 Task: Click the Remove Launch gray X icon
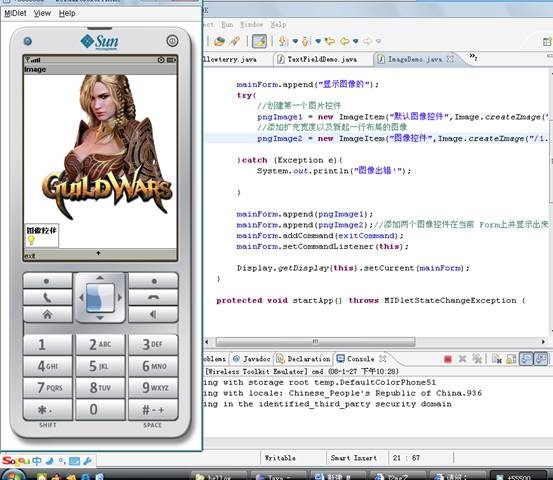[x=462, y=359]
